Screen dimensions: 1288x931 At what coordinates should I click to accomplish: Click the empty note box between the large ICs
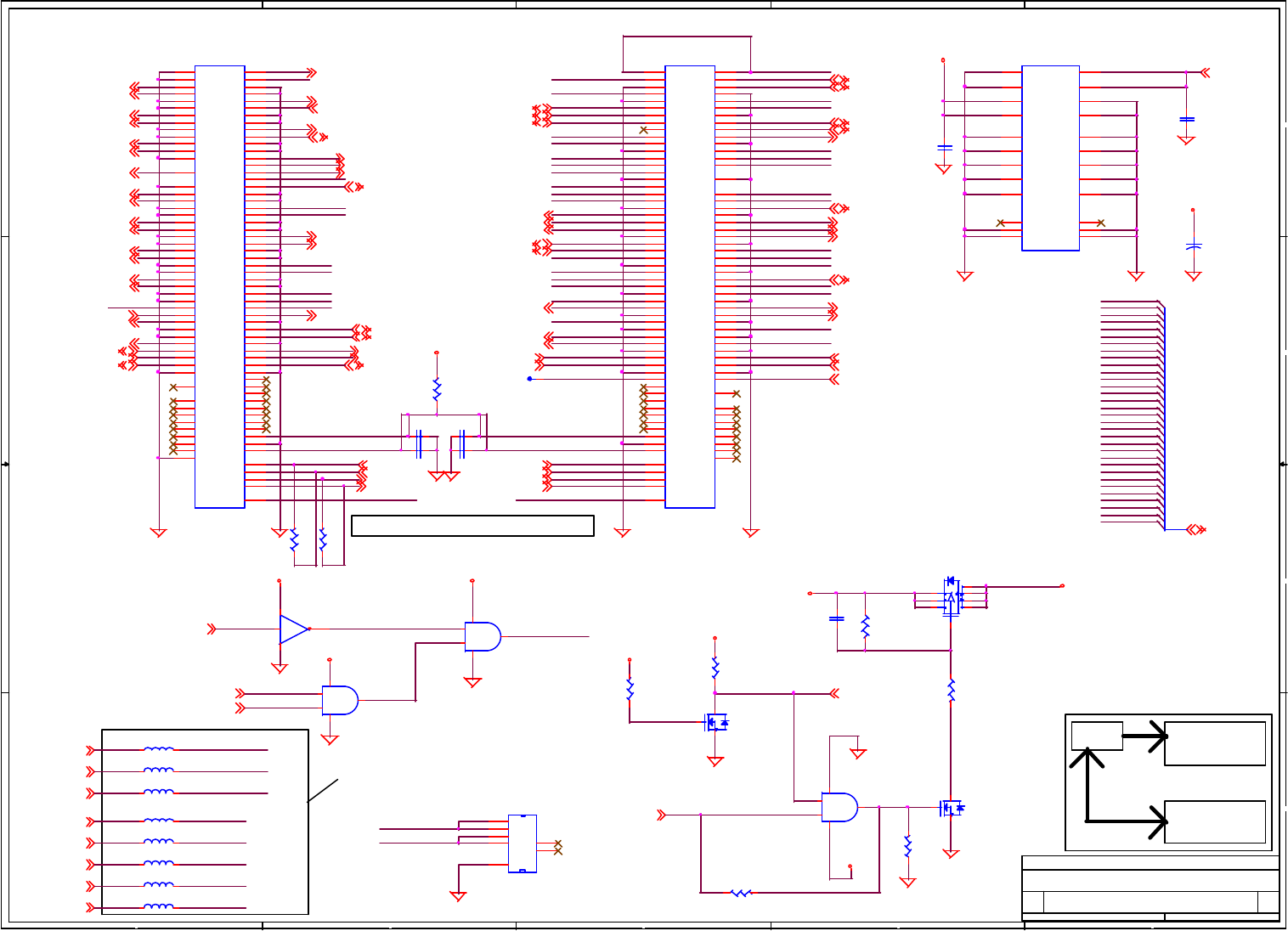click(x=472, y=526)
